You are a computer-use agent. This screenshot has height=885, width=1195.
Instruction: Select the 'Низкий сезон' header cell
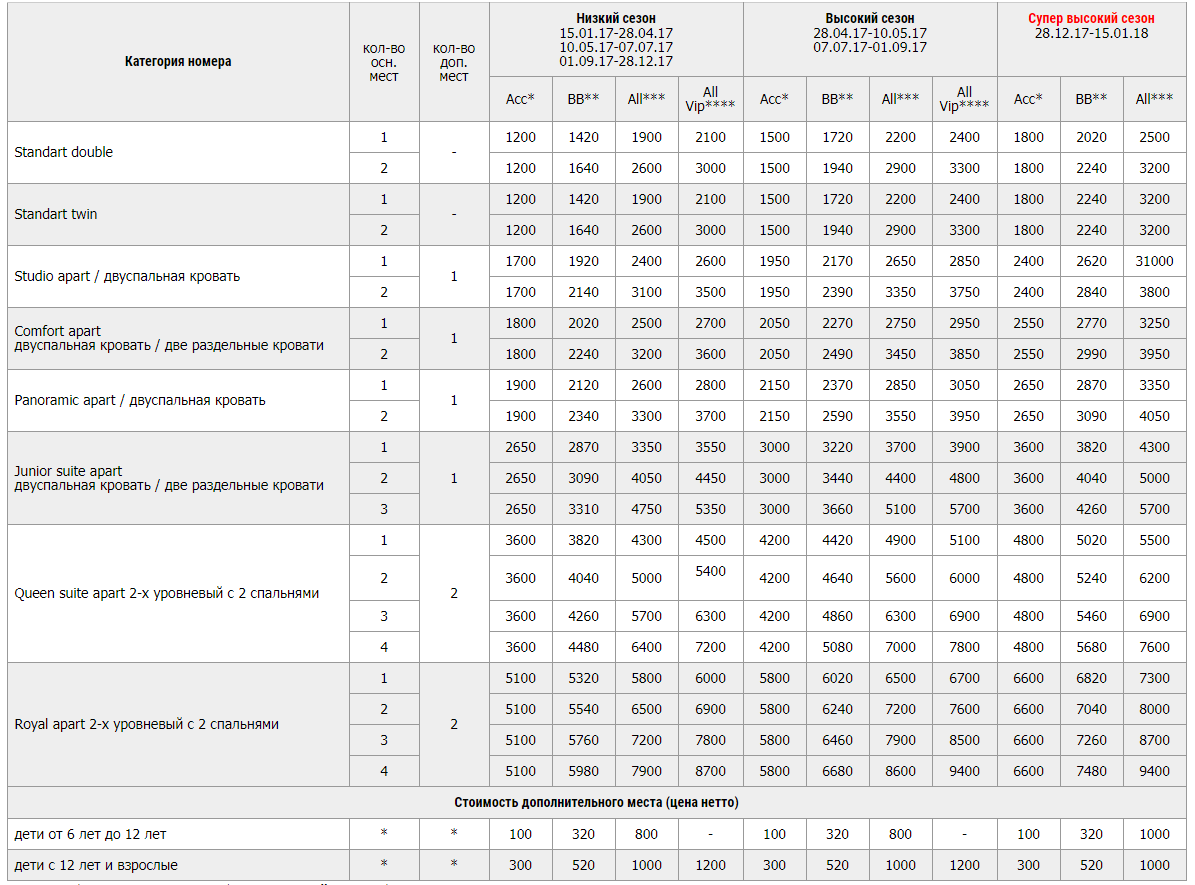[616, 19]
